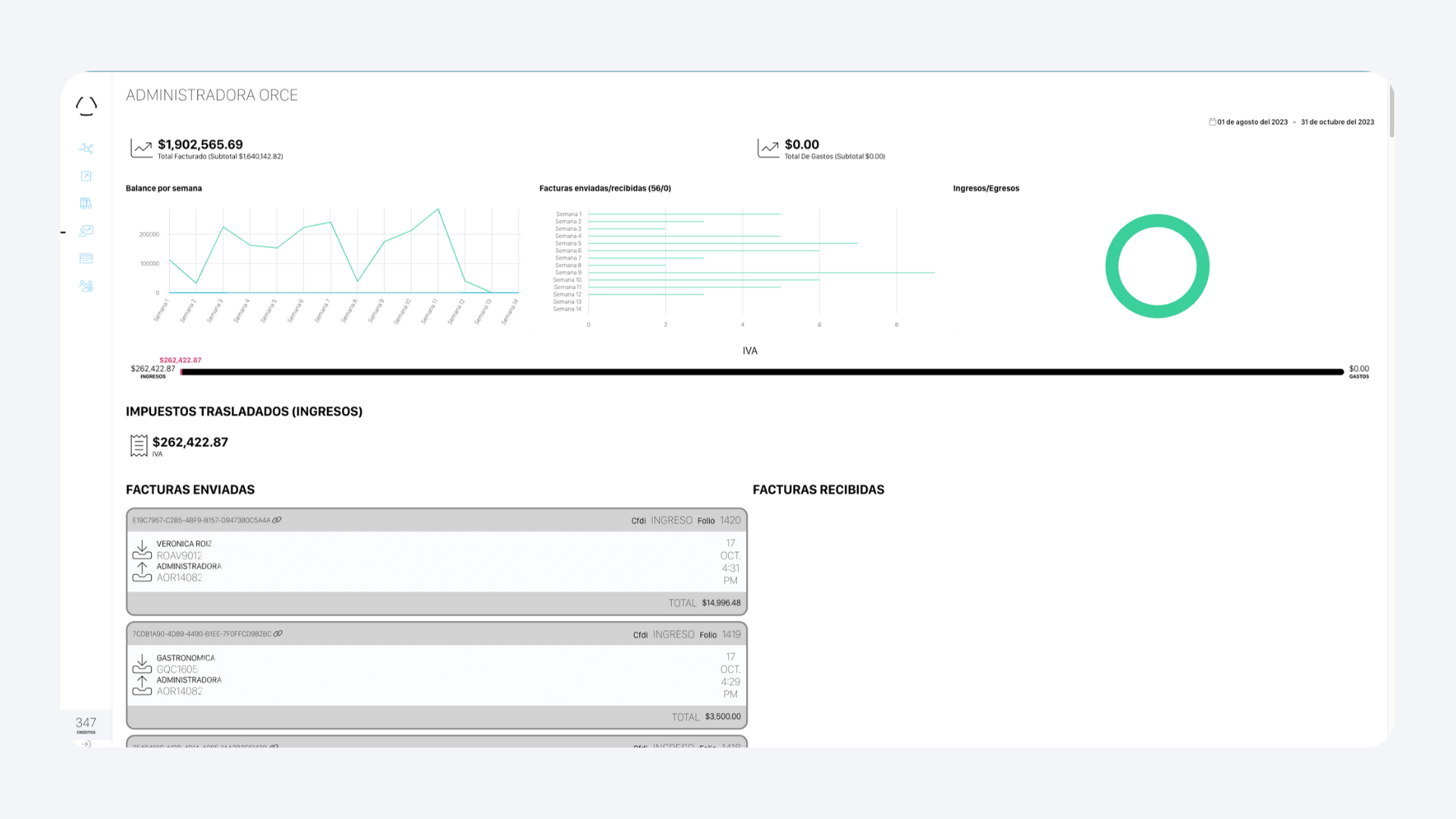Viewport: 1456px width, 819px height.
Task: Click GASTRONOMICA receiver name
Action: tap(186, 658)
